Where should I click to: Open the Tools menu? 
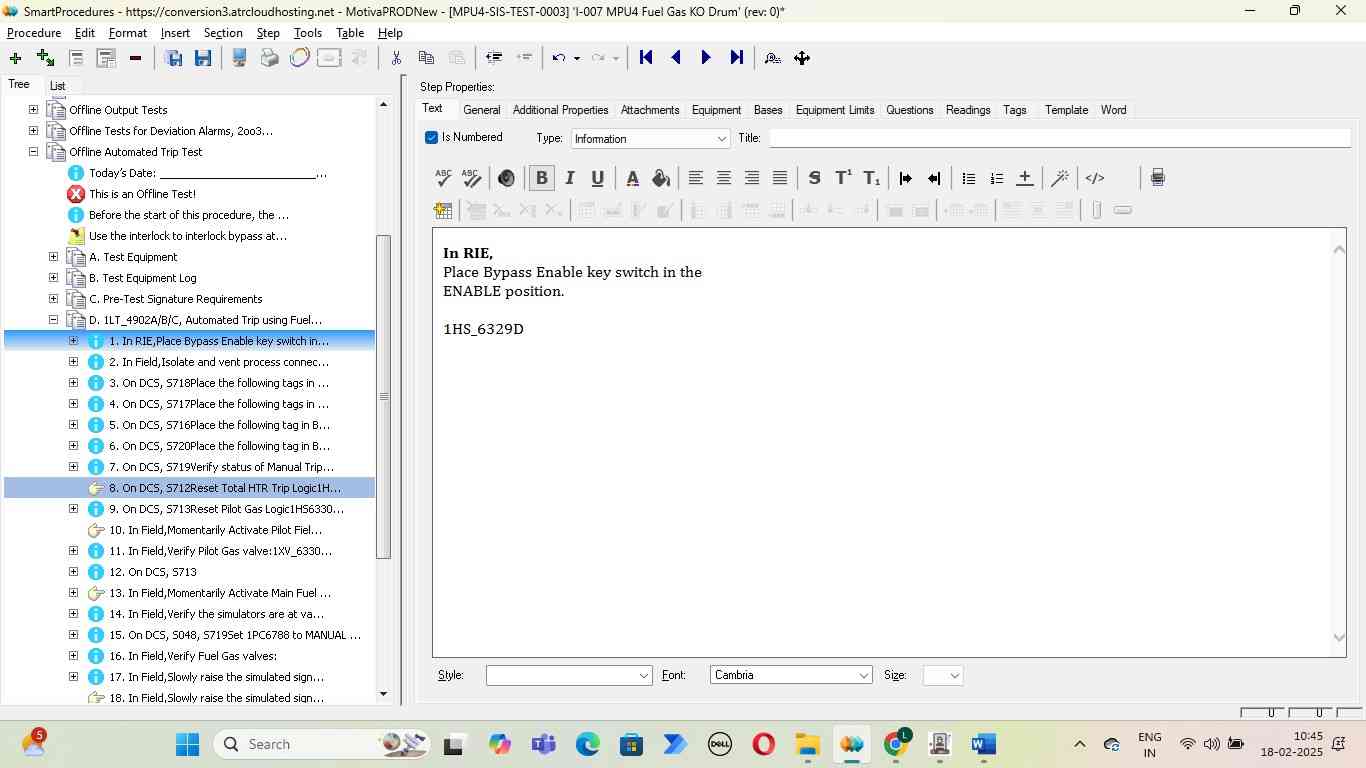tap(308, 33)
